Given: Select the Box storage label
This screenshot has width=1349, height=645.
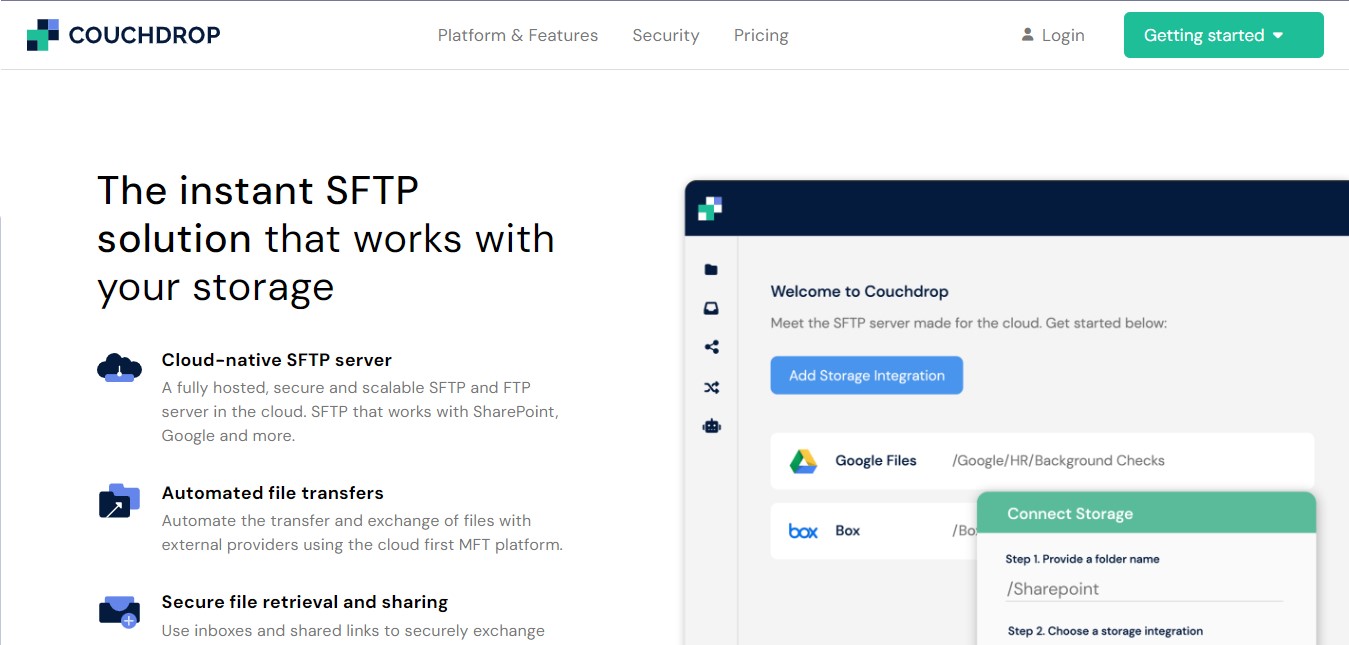Looking at the screenshot, I should click(848, 531).
